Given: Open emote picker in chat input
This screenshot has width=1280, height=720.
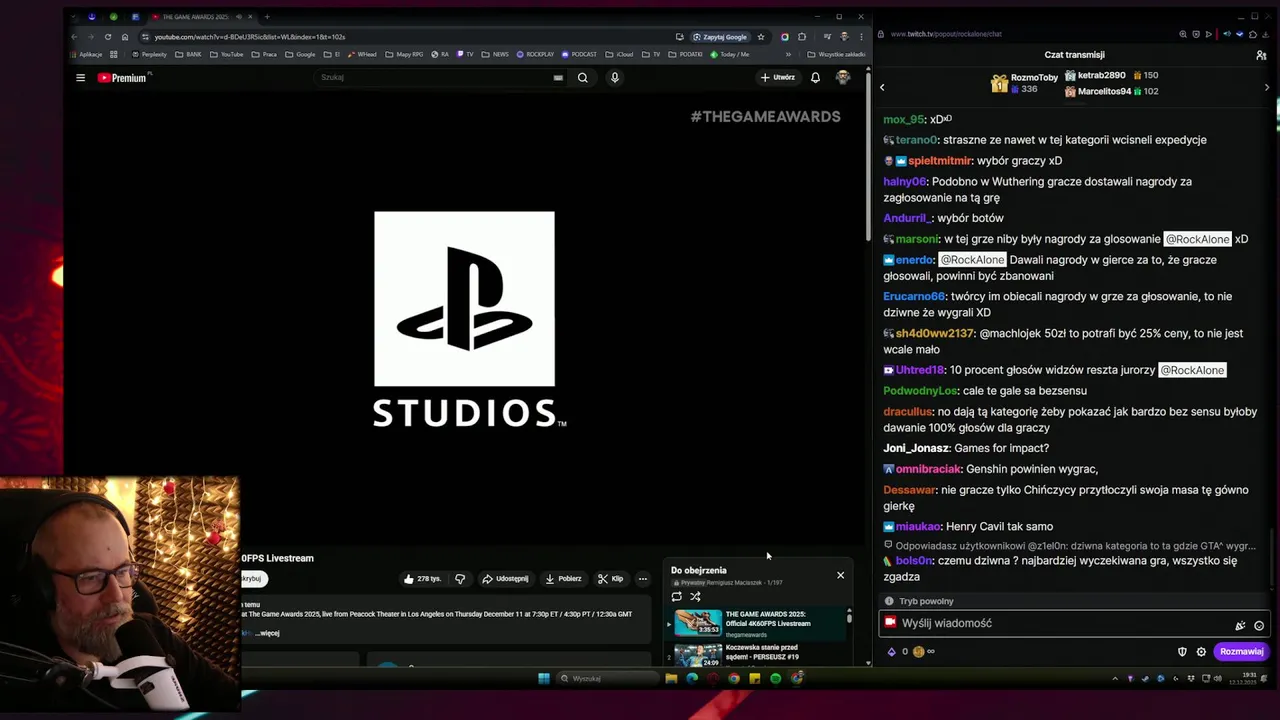Looking at the screenshot, I should (x=1259, y=626).
